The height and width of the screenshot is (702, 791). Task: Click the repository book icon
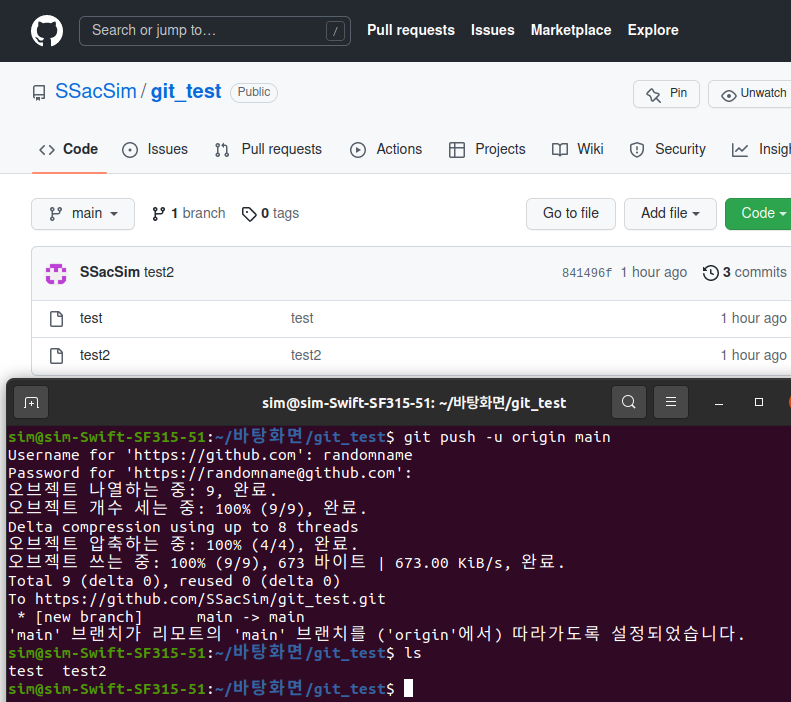click(x=39, y=93)
